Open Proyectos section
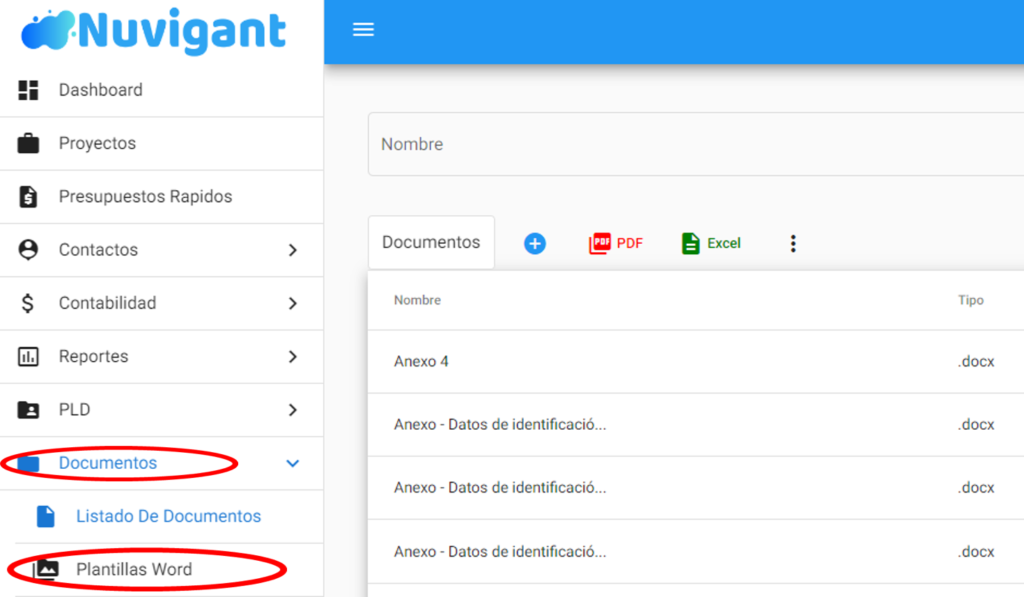This screenshot has width=1024, height=597. 97,143
